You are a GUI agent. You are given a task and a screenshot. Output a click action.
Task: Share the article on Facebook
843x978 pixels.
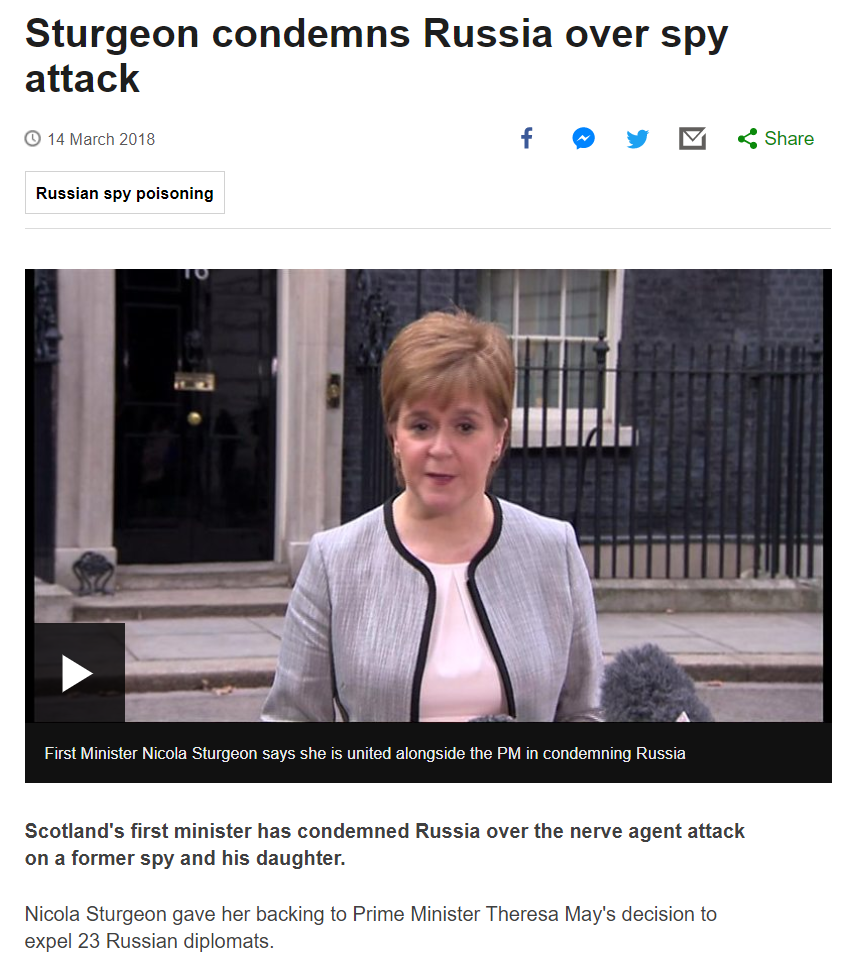pos(527,138)
